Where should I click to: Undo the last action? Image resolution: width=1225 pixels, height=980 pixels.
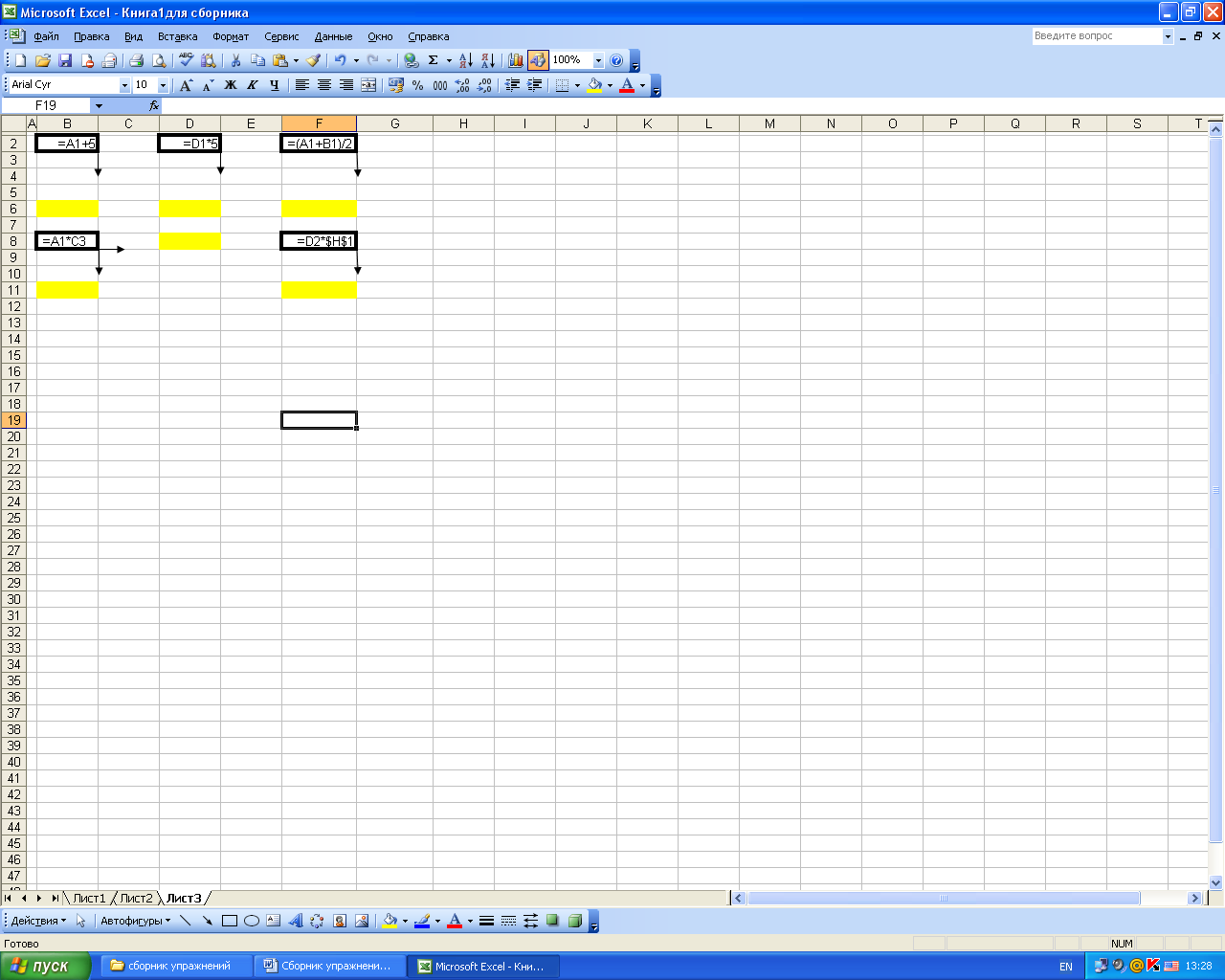[x=340, y=60]
